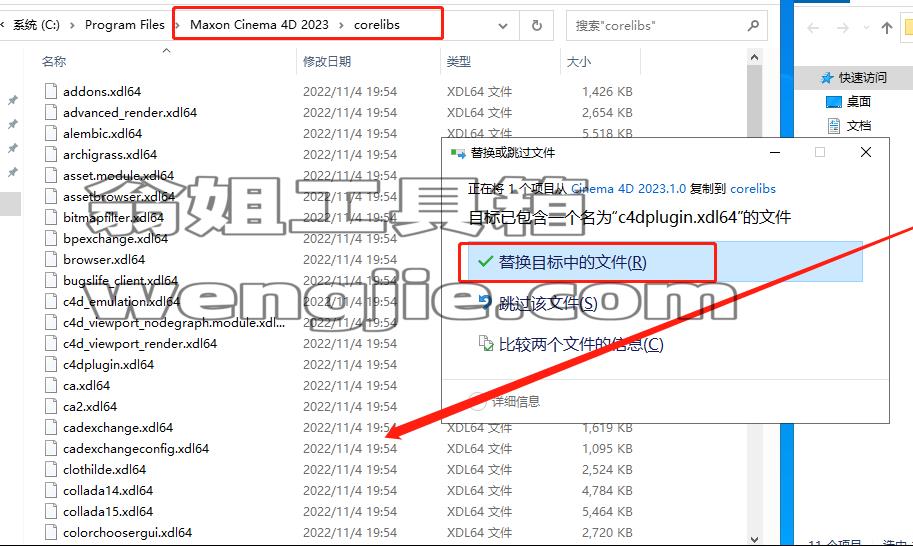The image size is (913, 546).
Task: Close the 替换或跳过文件 dialog
Action: (866, 153)
